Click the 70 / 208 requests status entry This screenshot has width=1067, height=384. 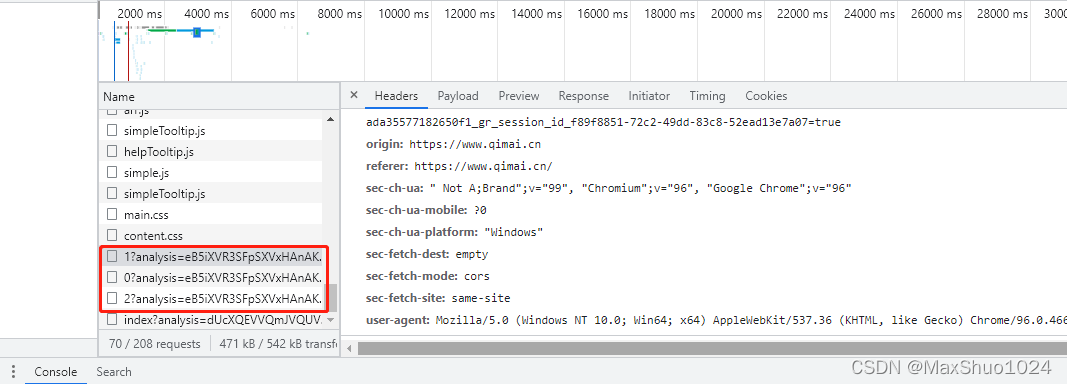pyautogui.click(x=154, y=344)
